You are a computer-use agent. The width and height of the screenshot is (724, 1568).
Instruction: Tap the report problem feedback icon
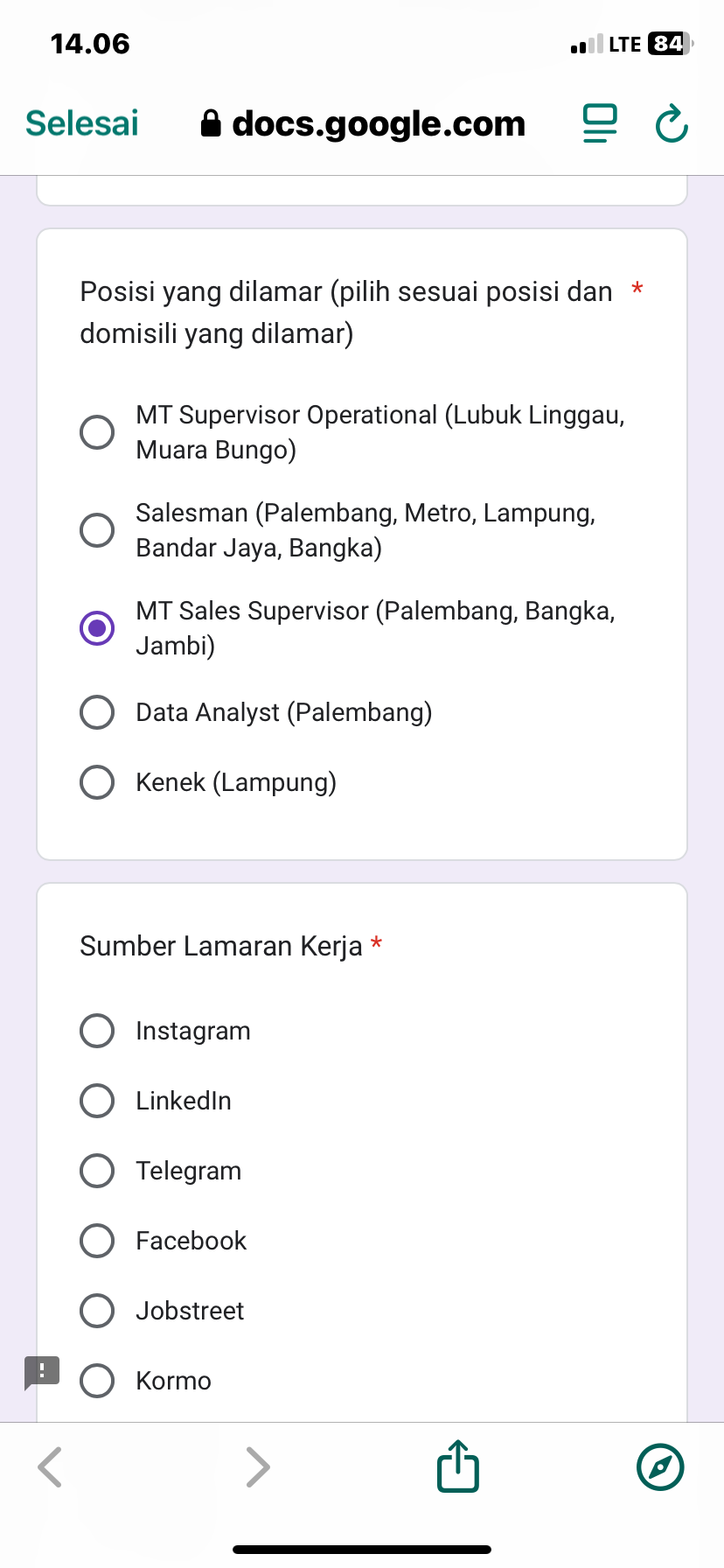pyautogui.click(x=42, y=1372)
